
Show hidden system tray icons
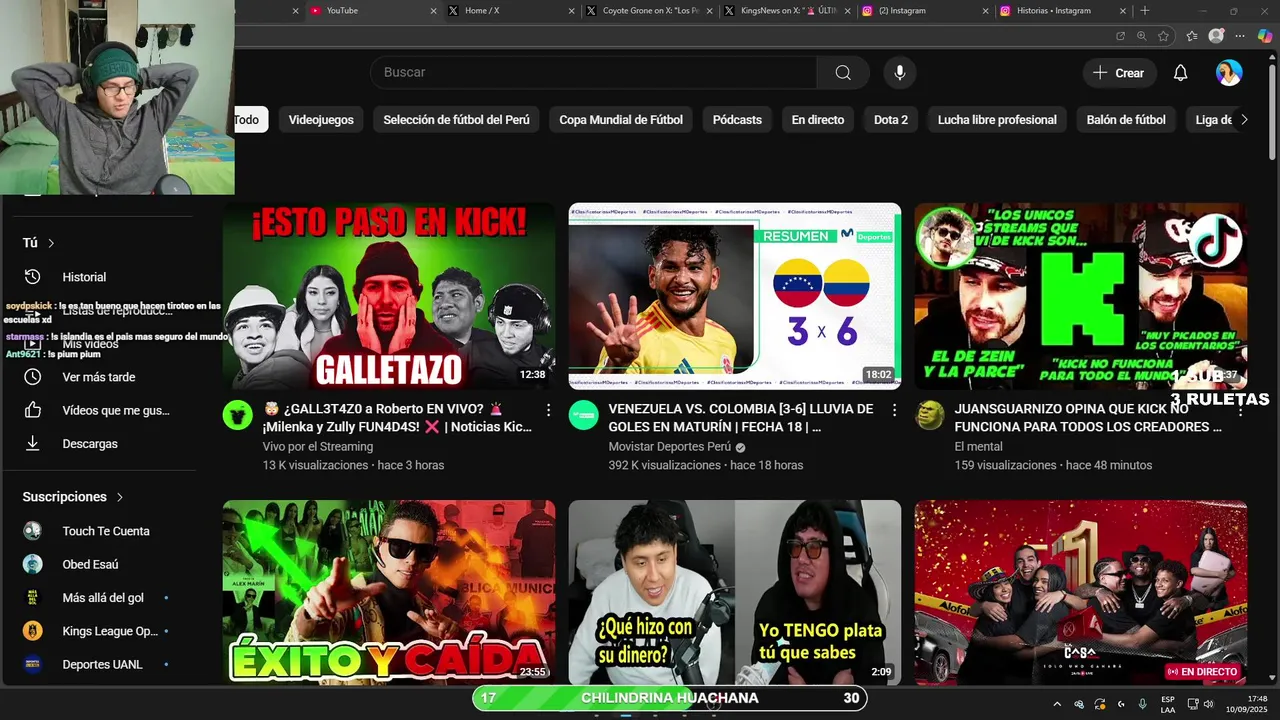pyautogui.click(x=1057, y=704)
